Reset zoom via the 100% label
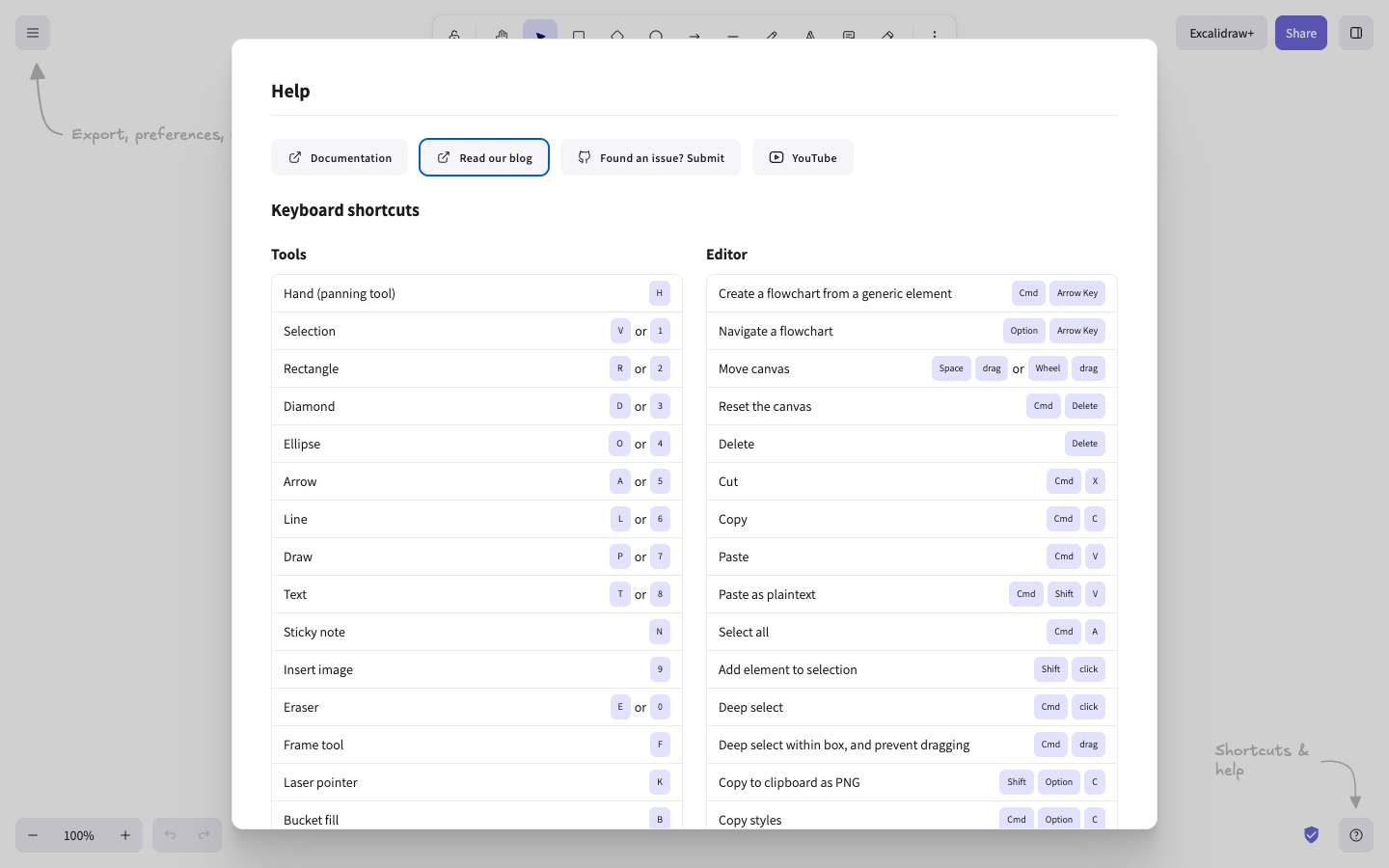The height and width of the screenshot is (868, 1389). [79, 835]
